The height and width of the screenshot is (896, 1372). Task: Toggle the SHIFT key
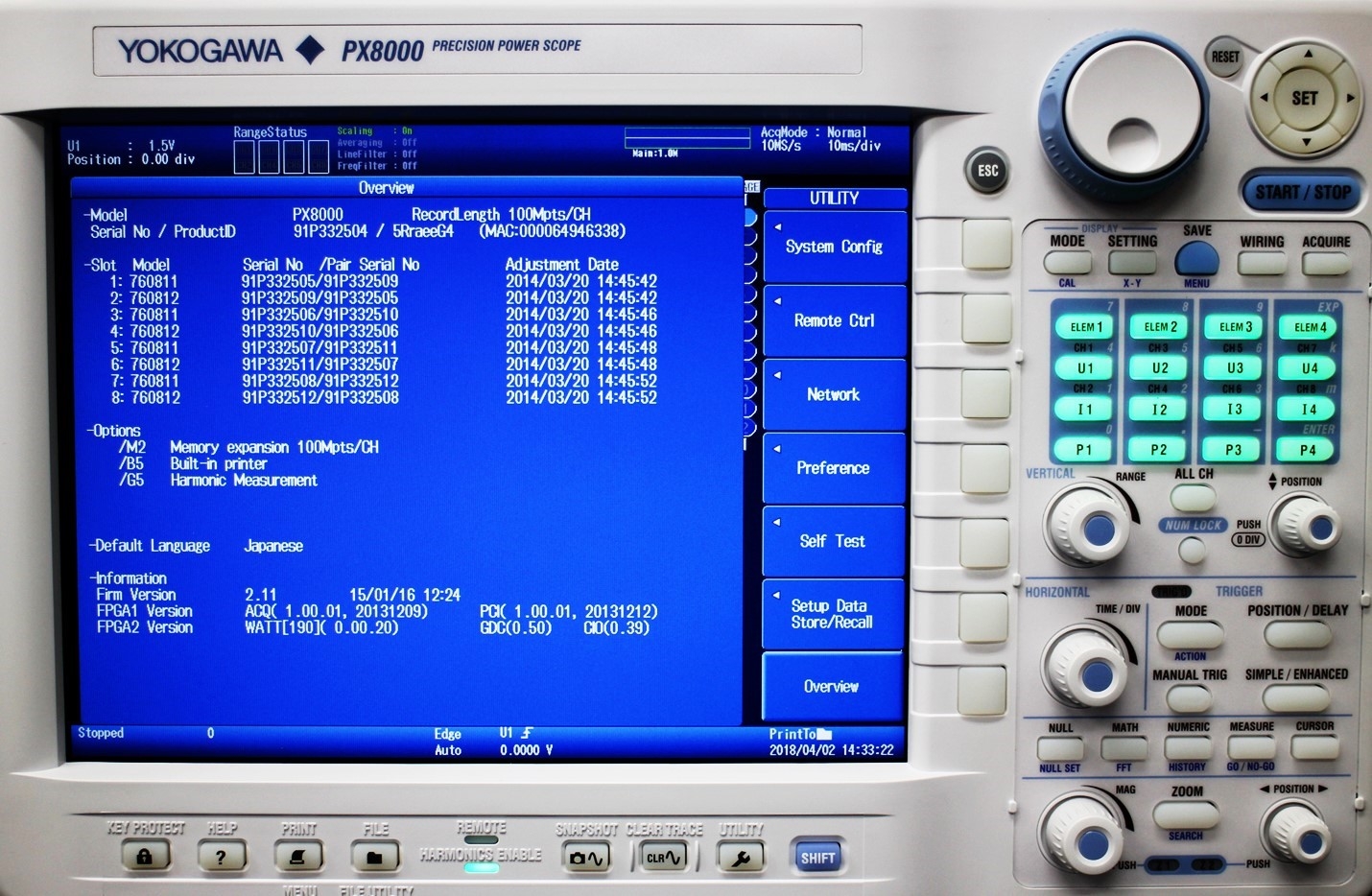coord(817,858)
